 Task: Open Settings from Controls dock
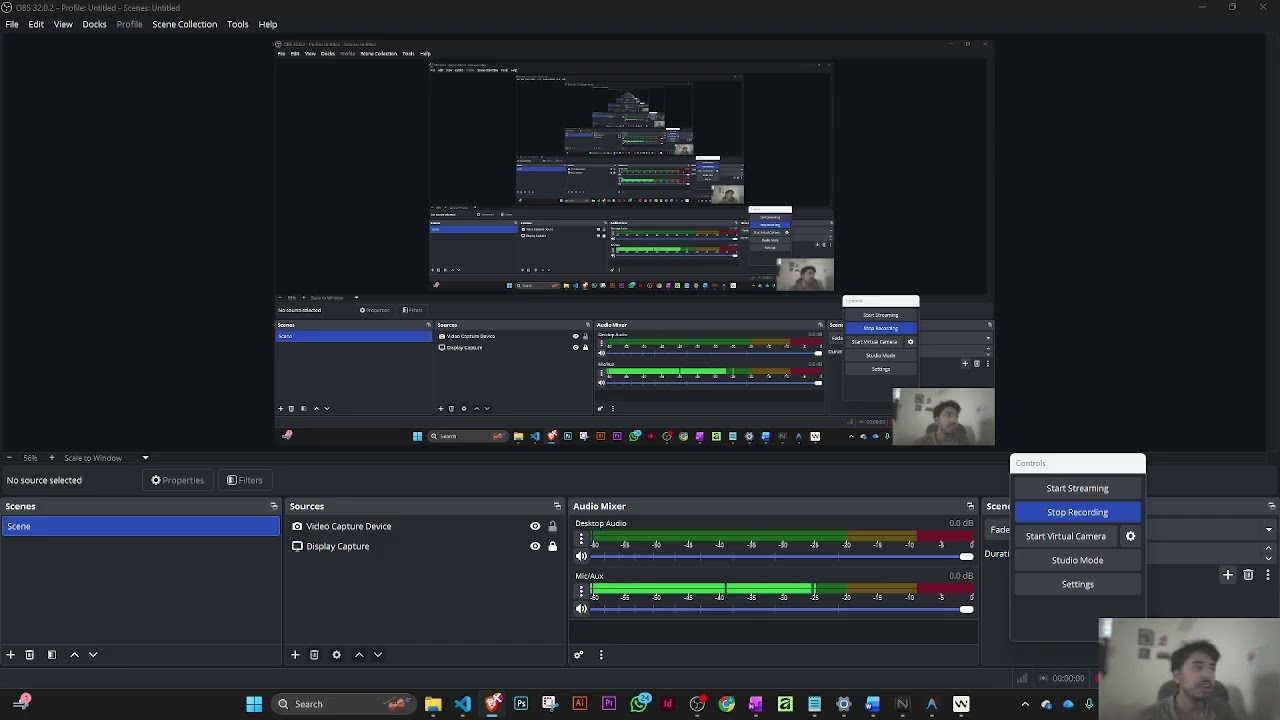click(1077, 584)
